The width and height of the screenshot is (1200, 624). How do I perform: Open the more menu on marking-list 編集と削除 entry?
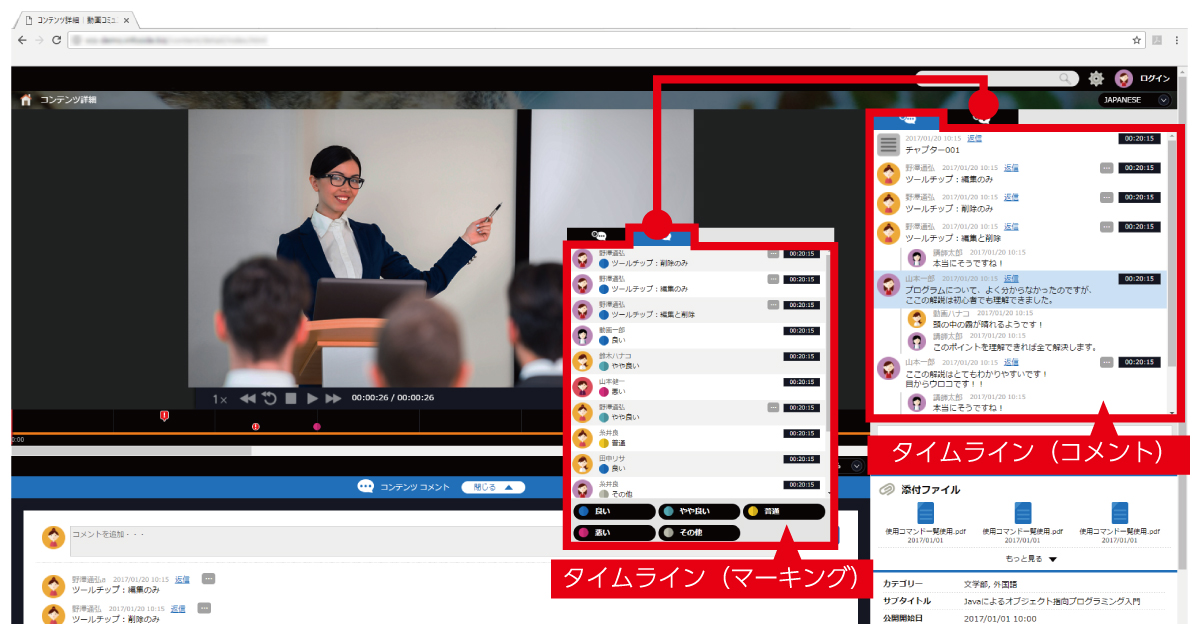(773, 305)
